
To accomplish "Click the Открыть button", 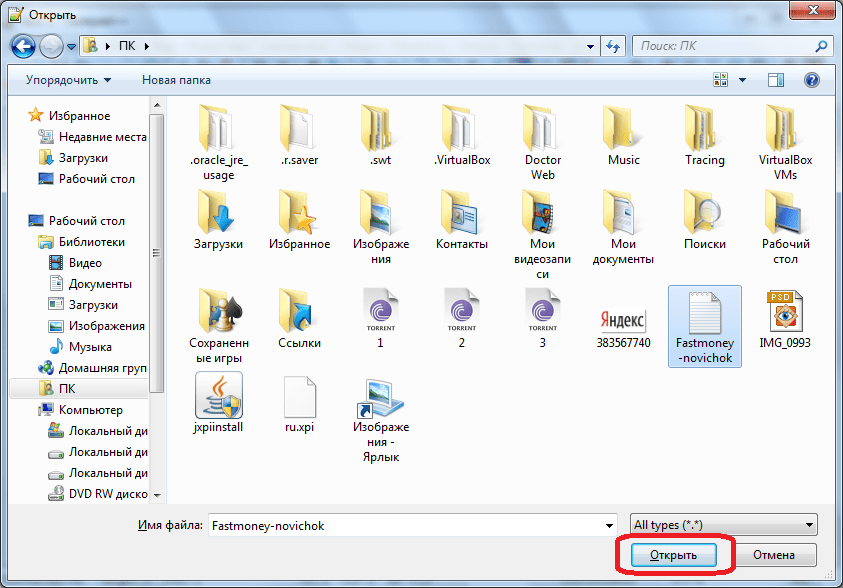I will coord(674,555).
